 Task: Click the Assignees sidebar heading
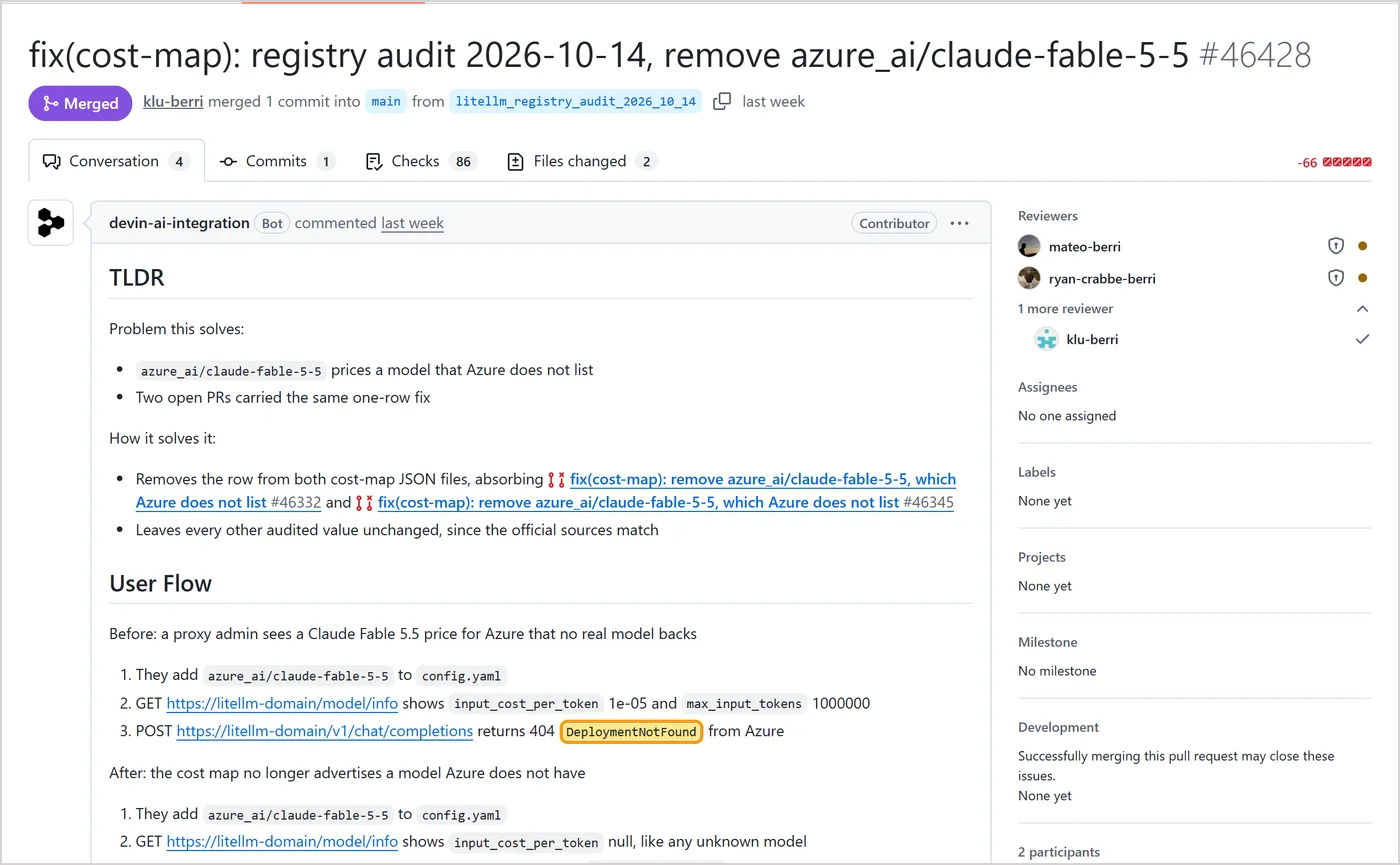pos(1048,387)
